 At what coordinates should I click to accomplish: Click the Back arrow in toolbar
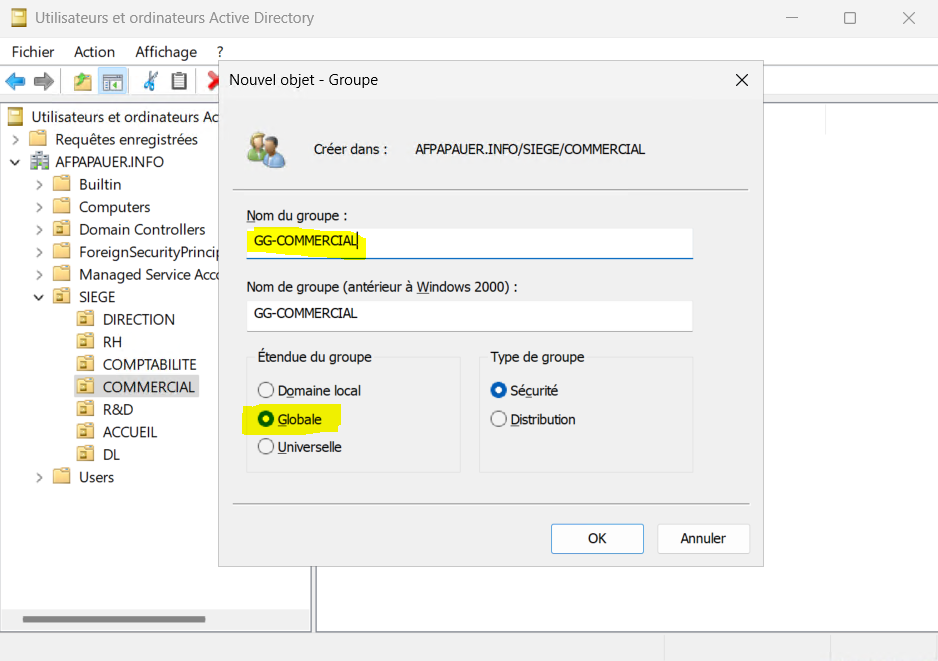15,81
